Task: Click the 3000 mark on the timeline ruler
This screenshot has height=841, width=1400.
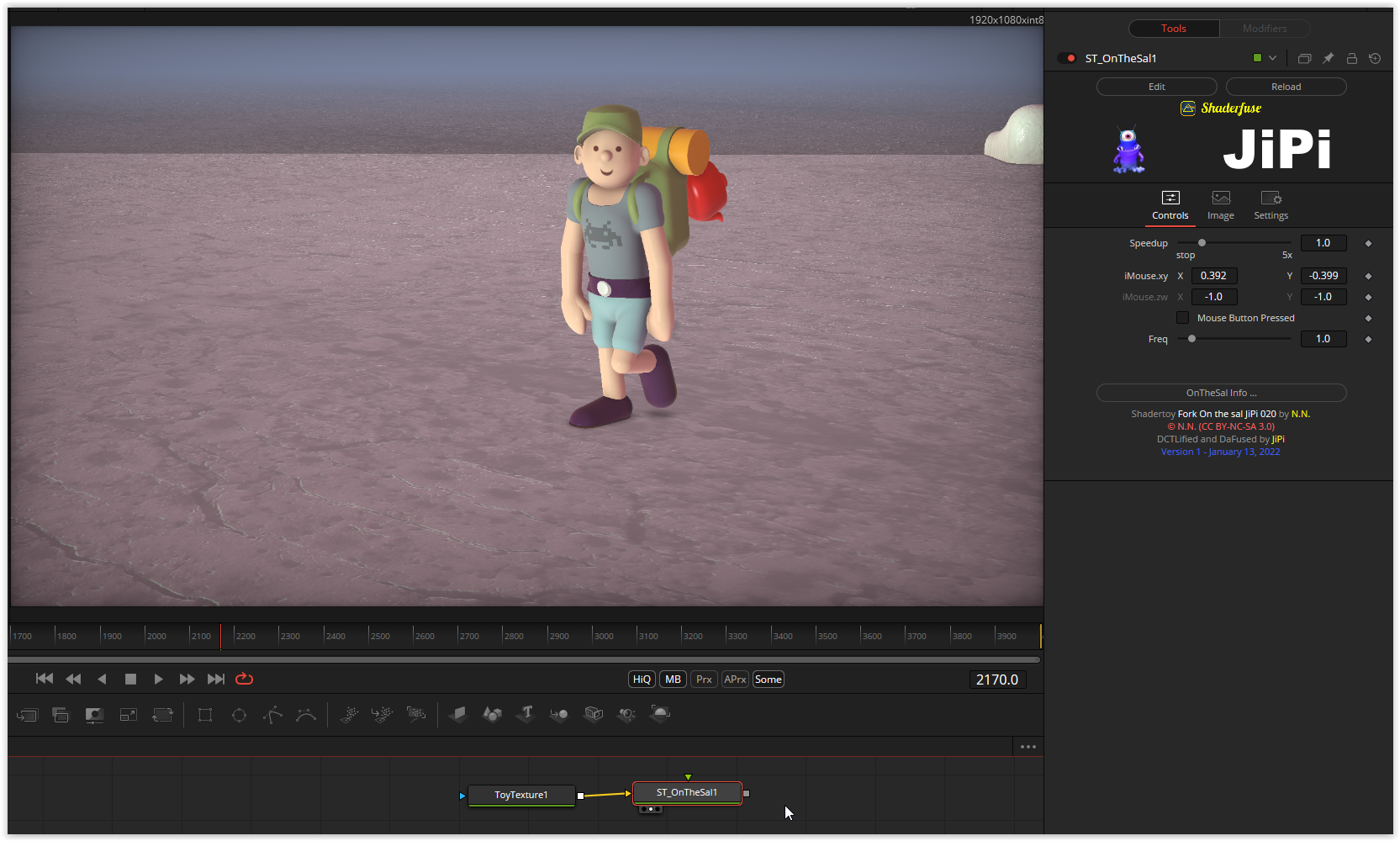Action: point(604,636)
